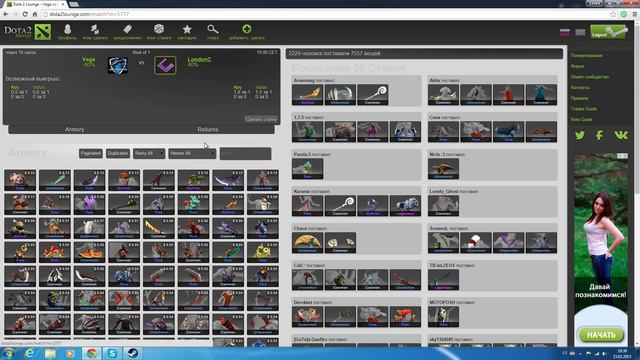
Task: Click browser forward arrow
Action: [15, 14]
